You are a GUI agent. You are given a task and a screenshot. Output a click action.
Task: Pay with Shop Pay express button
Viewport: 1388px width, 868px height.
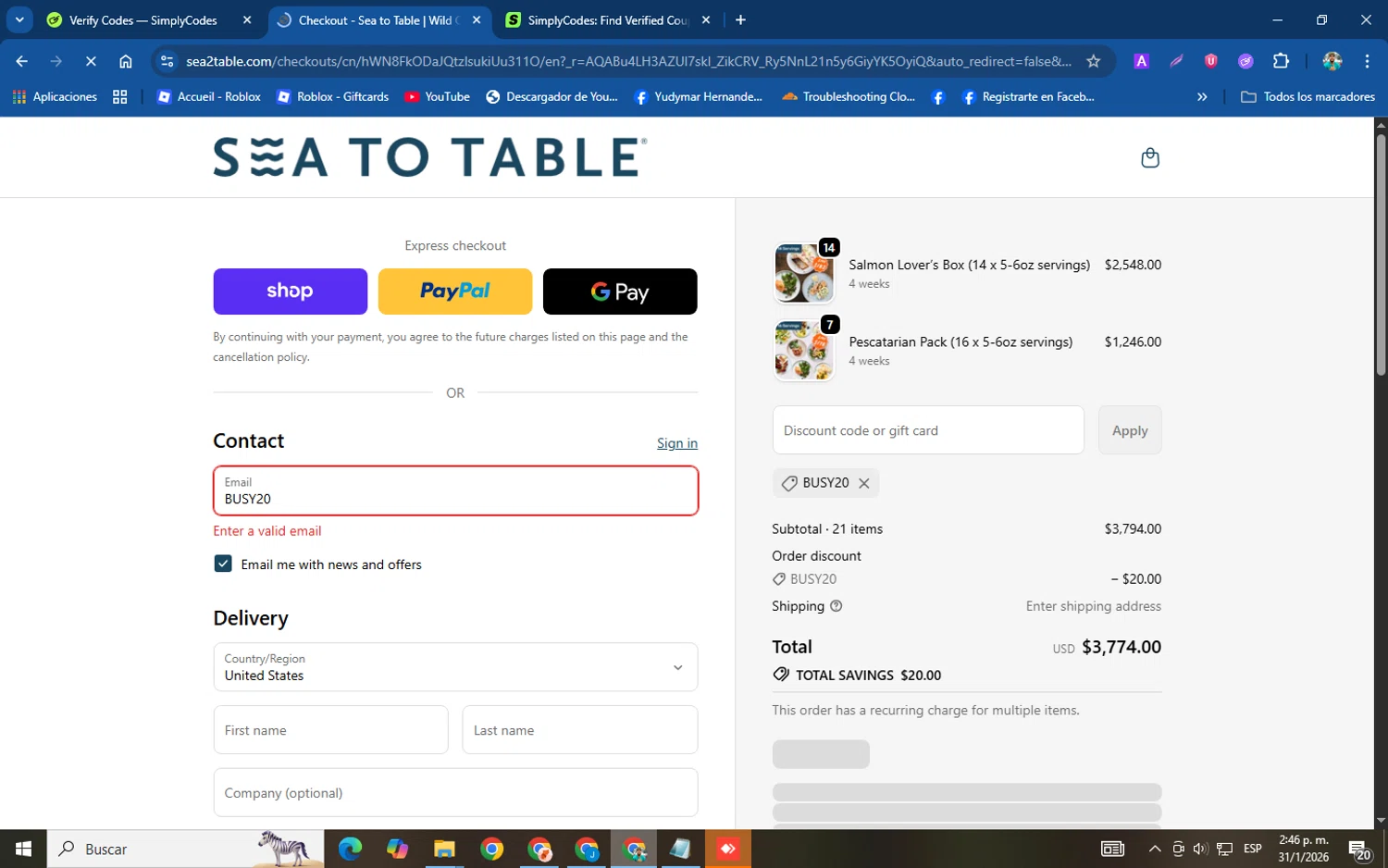pyautogui.click(x=290, y=291)
